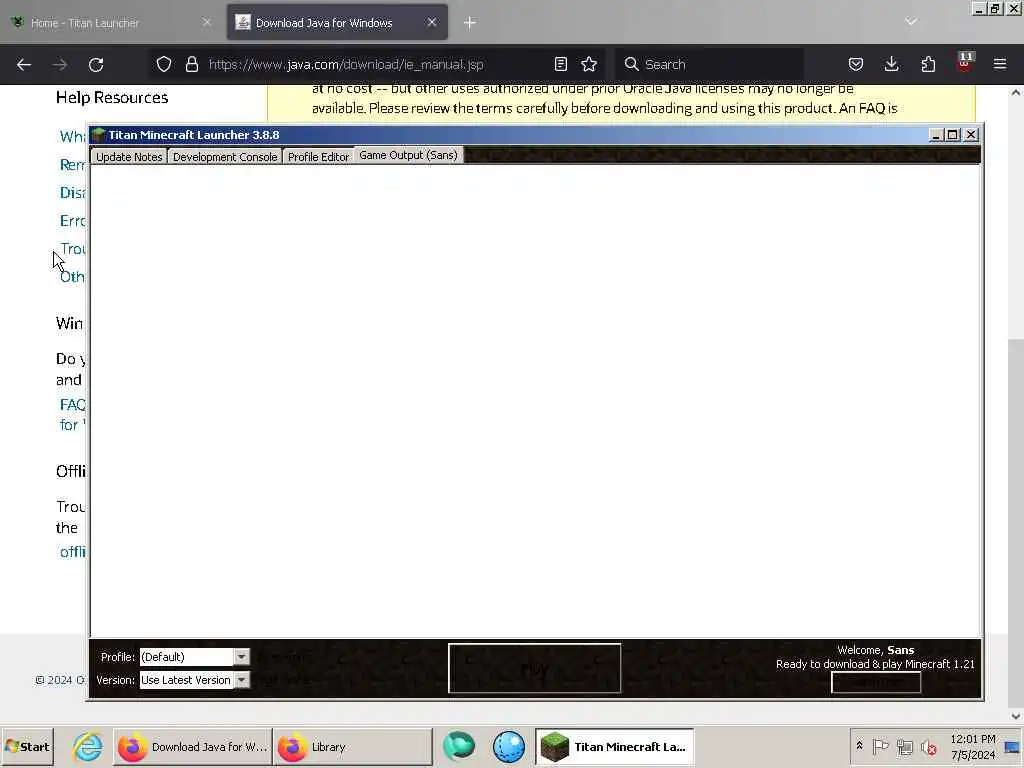1024x768 pixels.
Task: Click the green swirl taskbar icon
Action: tap(459, 746)
